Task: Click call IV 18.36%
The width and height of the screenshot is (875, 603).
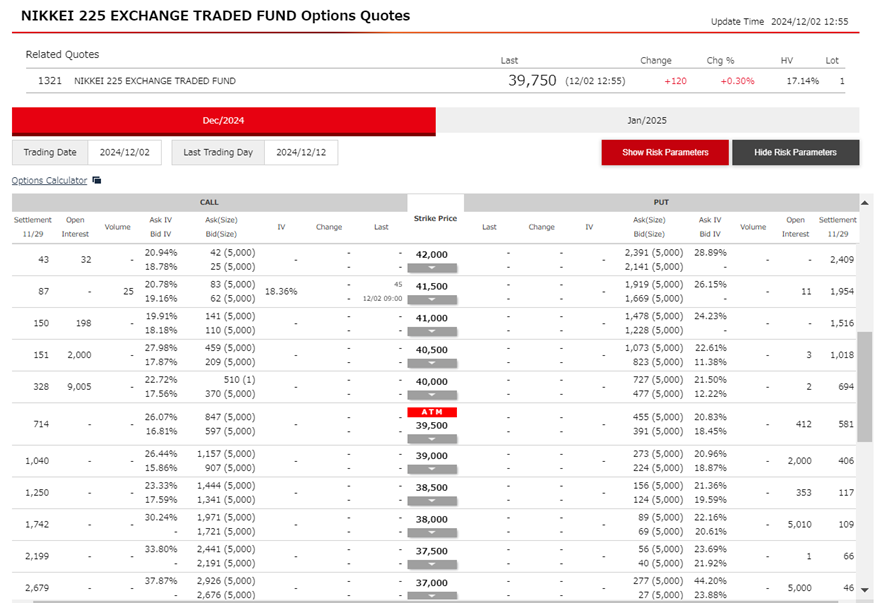Action: point(281,291)
